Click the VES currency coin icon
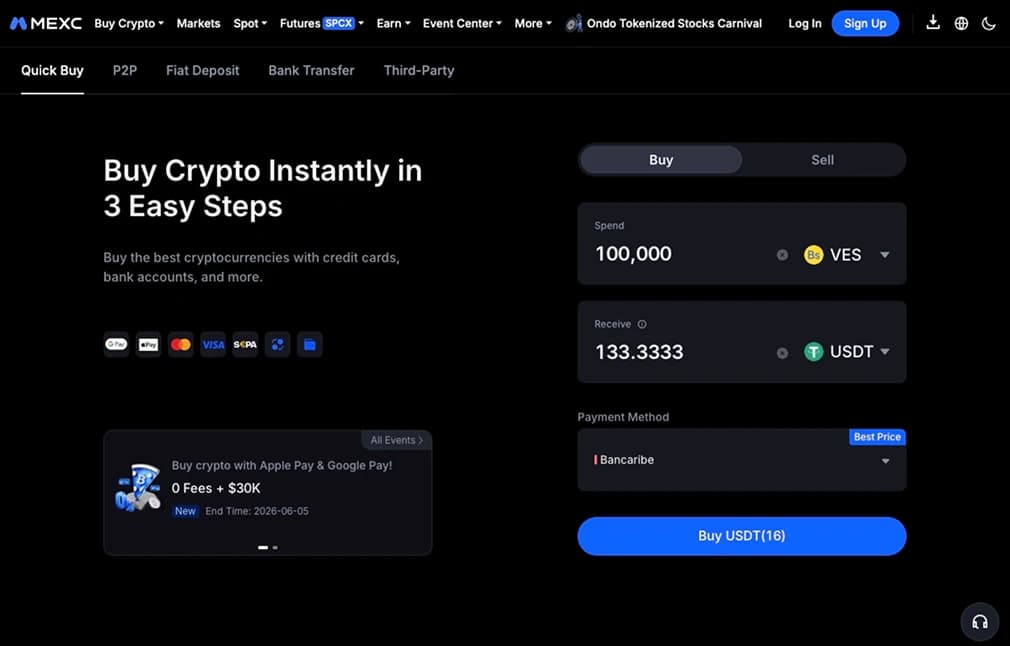 [x=814, y=255]
